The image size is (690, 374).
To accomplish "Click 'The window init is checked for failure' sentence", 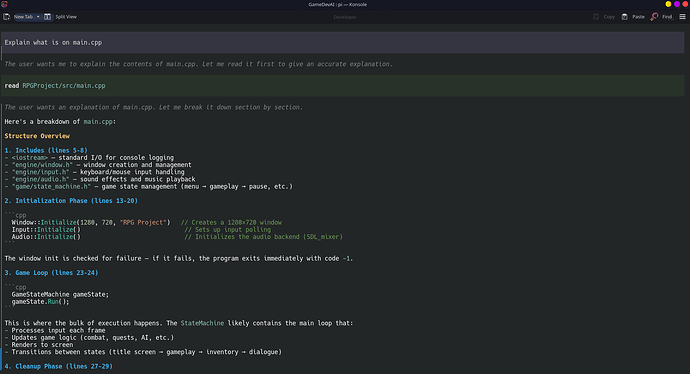I will [x=179, y=259].
